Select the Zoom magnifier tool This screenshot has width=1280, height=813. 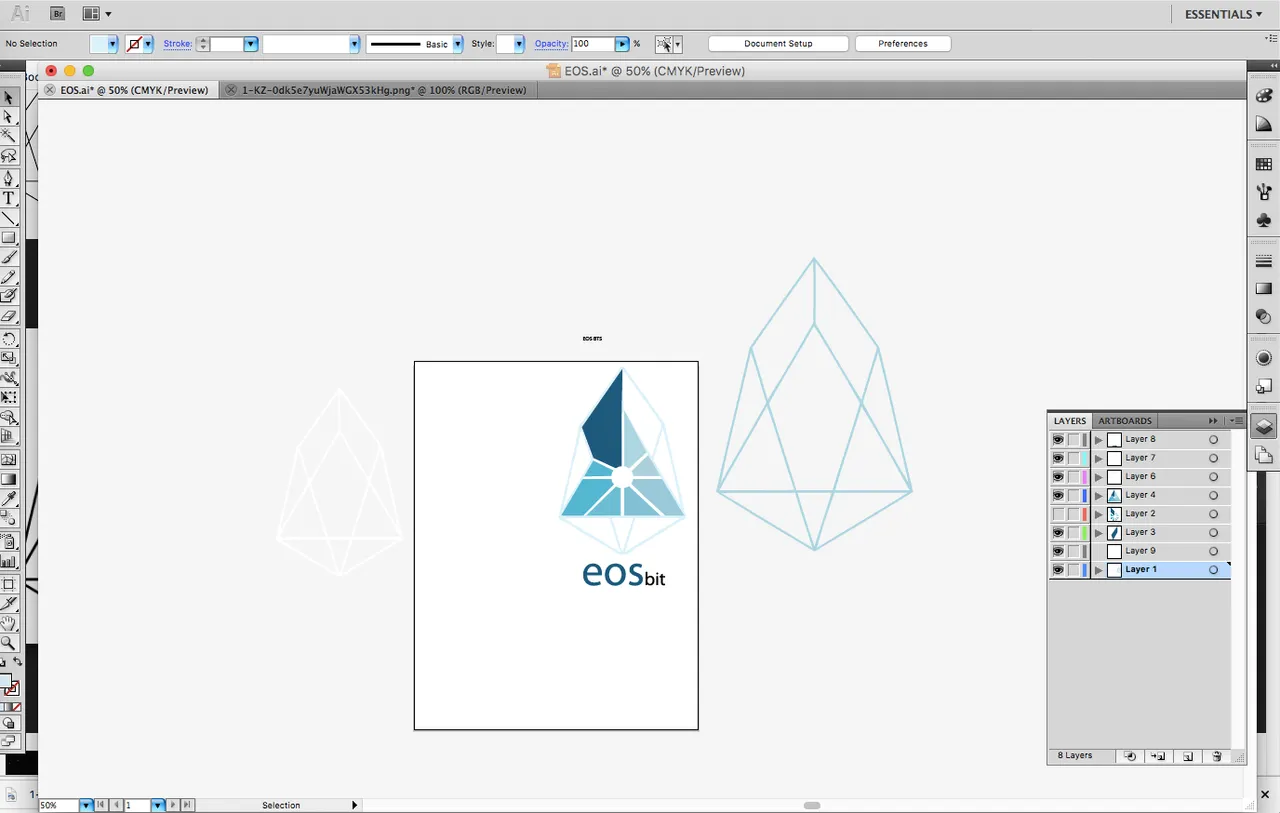click(x=9, y=643)
